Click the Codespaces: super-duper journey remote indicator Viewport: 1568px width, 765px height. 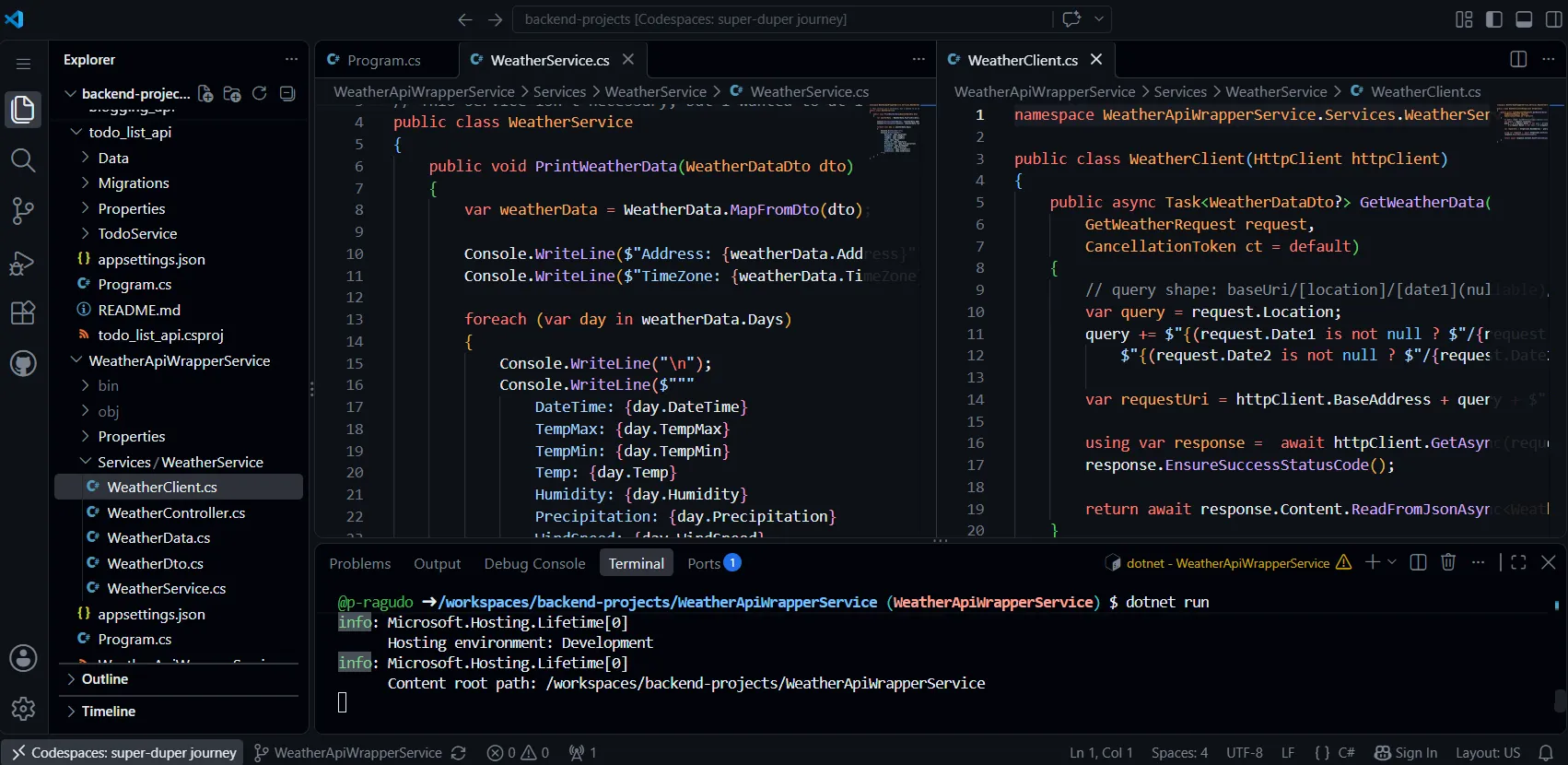[123, 753]
